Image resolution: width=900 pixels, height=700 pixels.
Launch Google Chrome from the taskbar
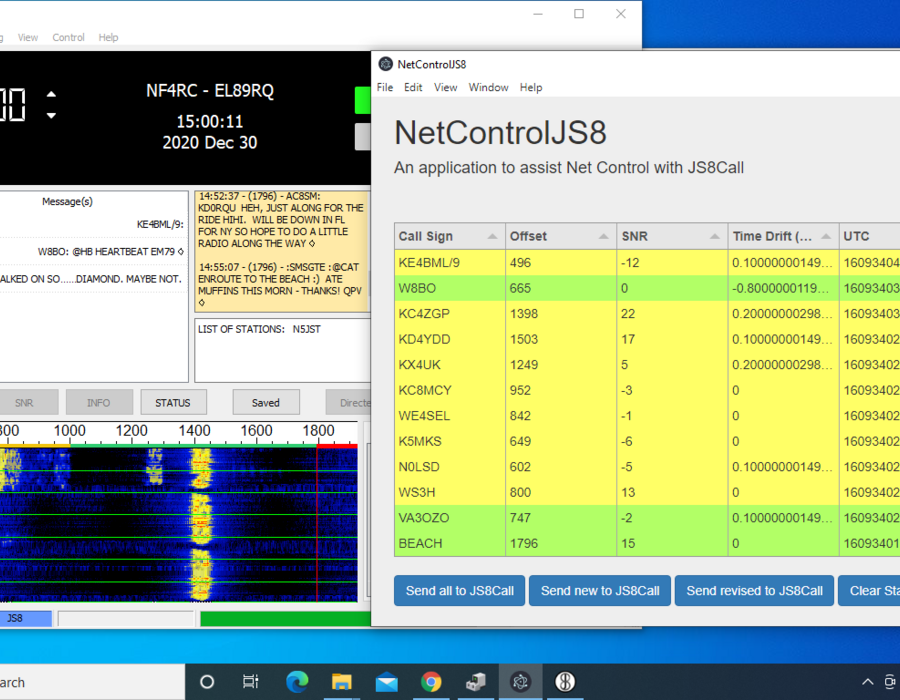point(431,682)
